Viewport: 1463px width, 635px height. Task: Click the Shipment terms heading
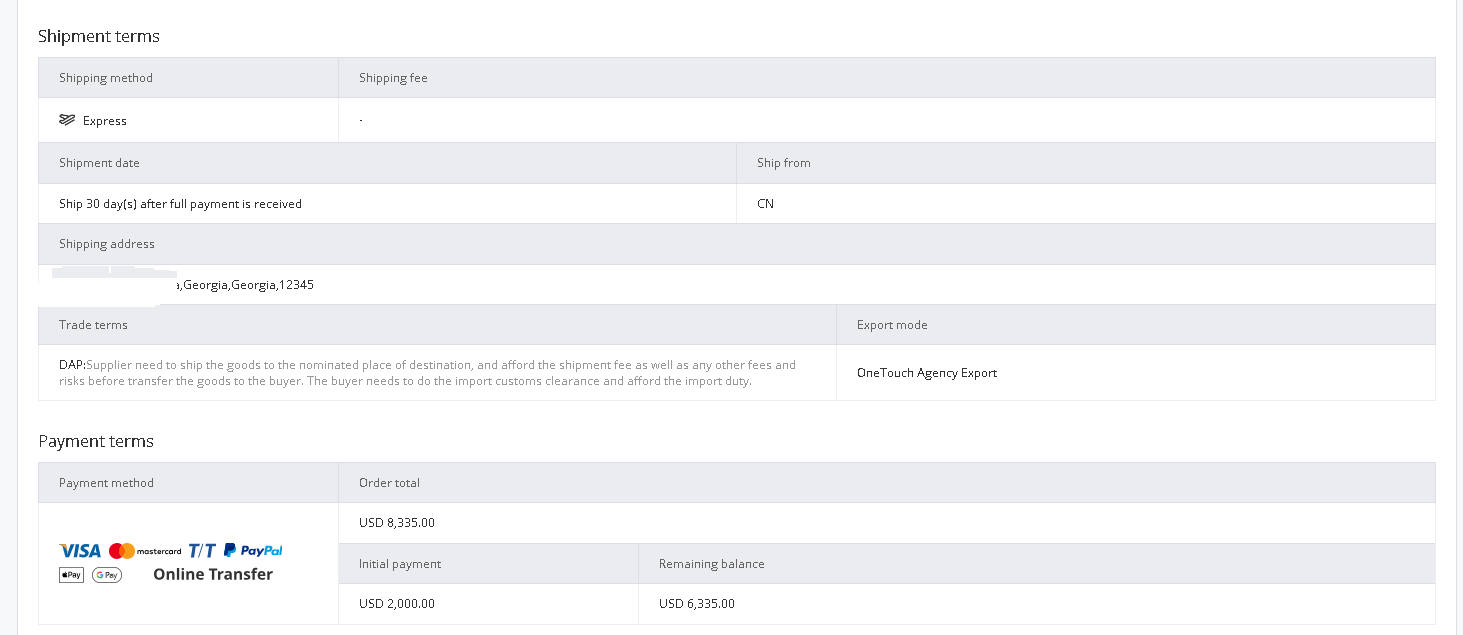point(99,36)
